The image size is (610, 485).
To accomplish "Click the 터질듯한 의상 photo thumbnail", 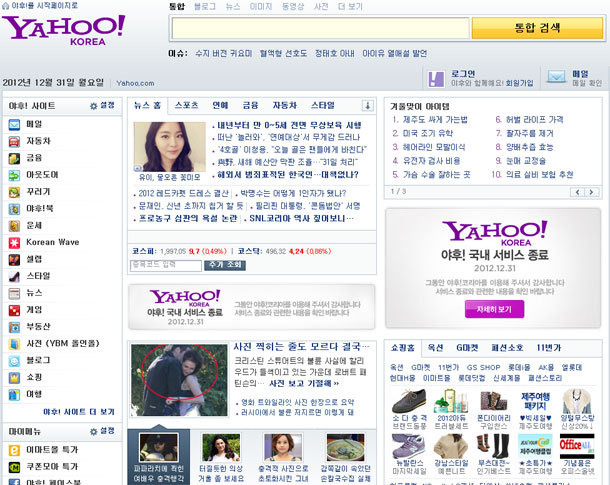I will (221, 447).
